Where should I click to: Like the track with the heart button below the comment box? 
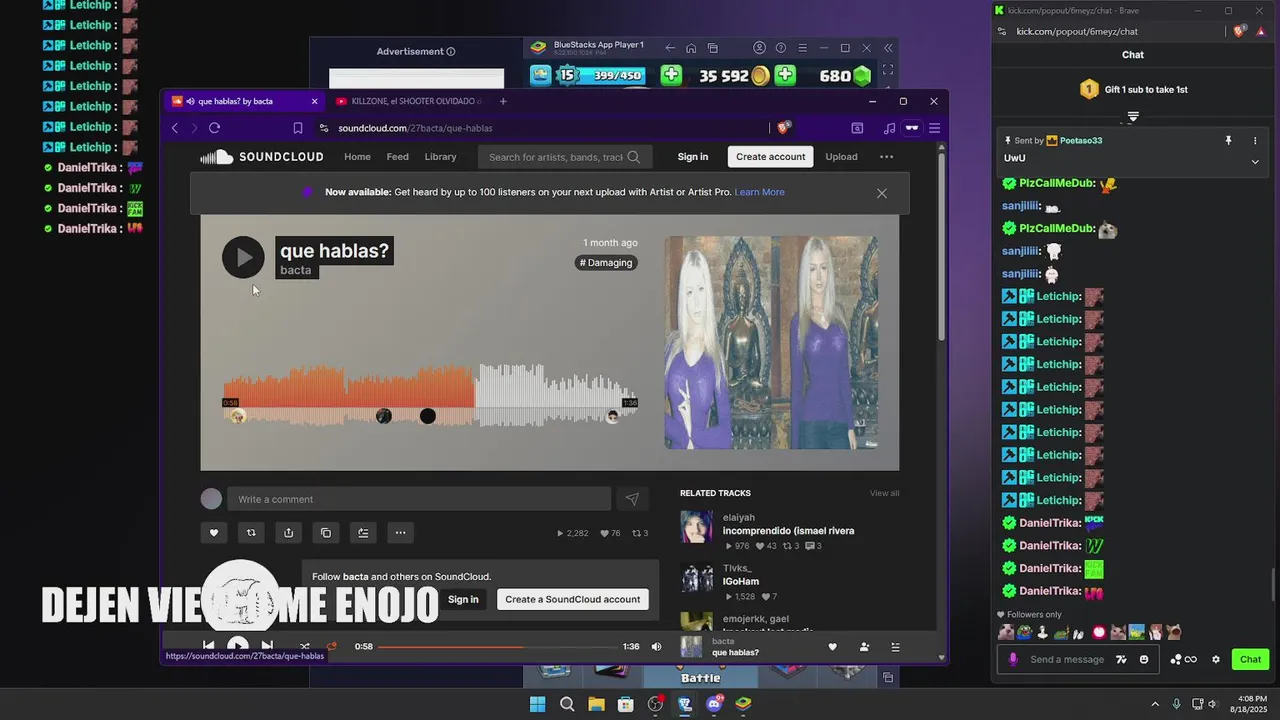pyautogui.click(x=213, y=533)
